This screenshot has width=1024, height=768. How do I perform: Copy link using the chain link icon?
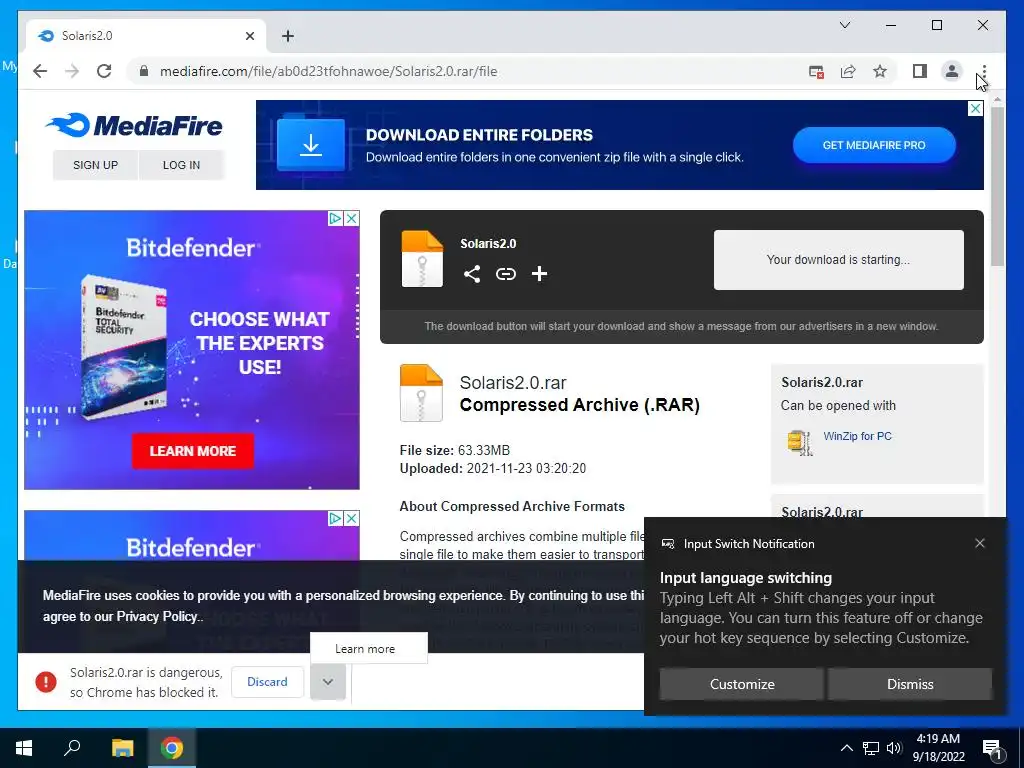(505, 274)
